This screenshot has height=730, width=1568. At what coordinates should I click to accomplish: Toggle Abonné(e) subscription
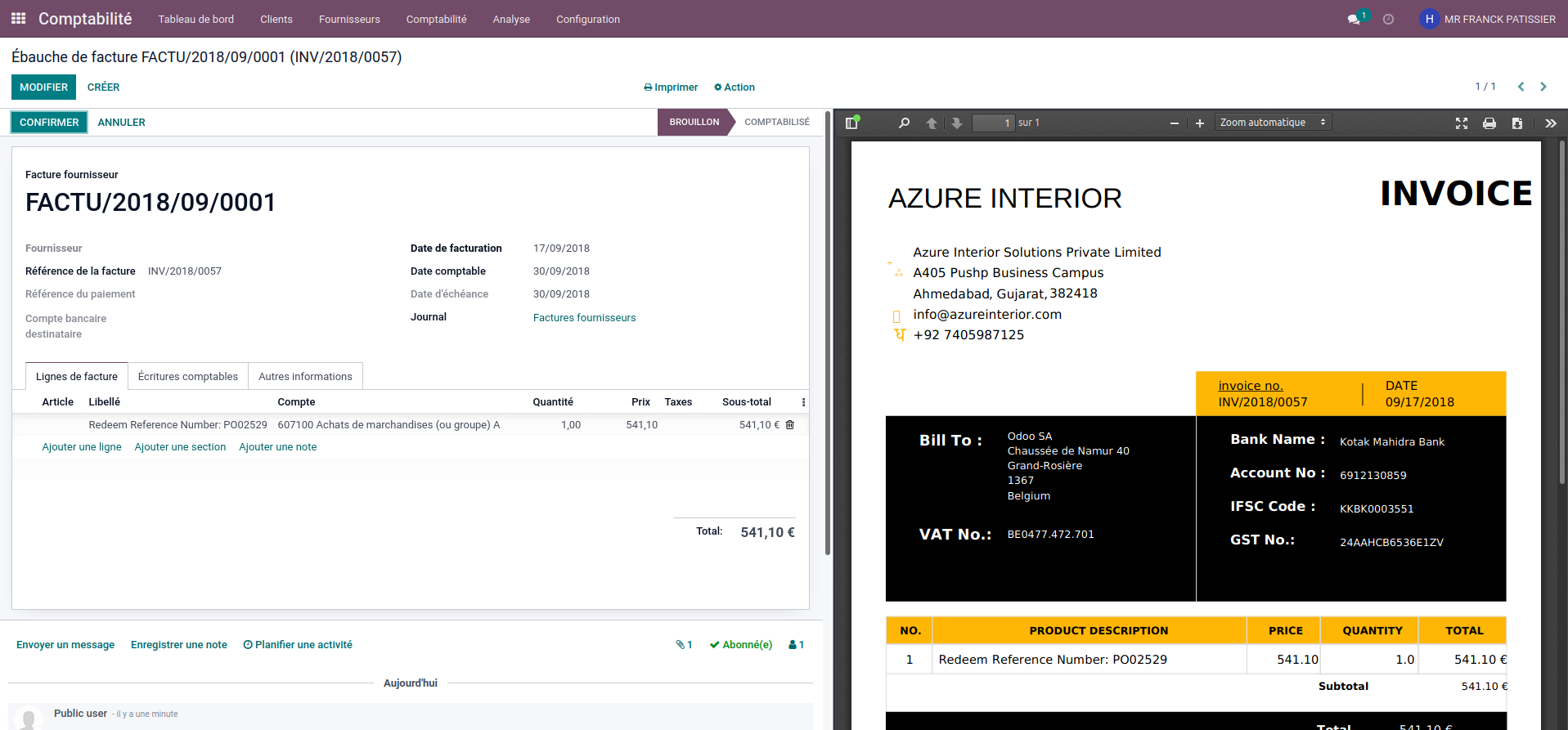(741, 645)
